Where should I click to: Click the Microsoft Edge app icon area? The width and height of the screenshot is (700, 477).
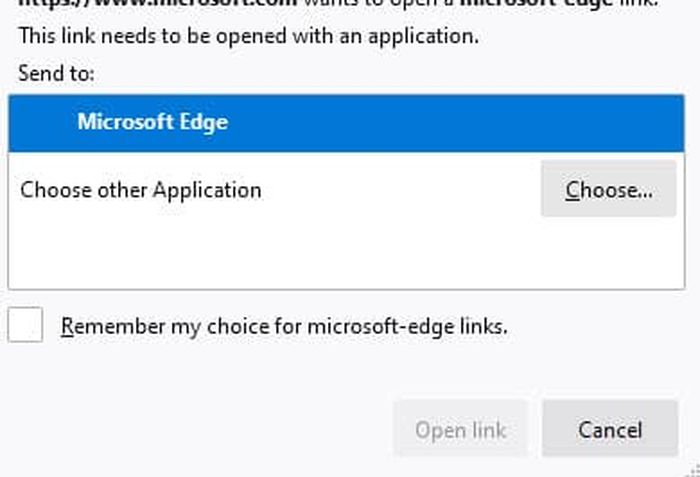click(46, 123)
